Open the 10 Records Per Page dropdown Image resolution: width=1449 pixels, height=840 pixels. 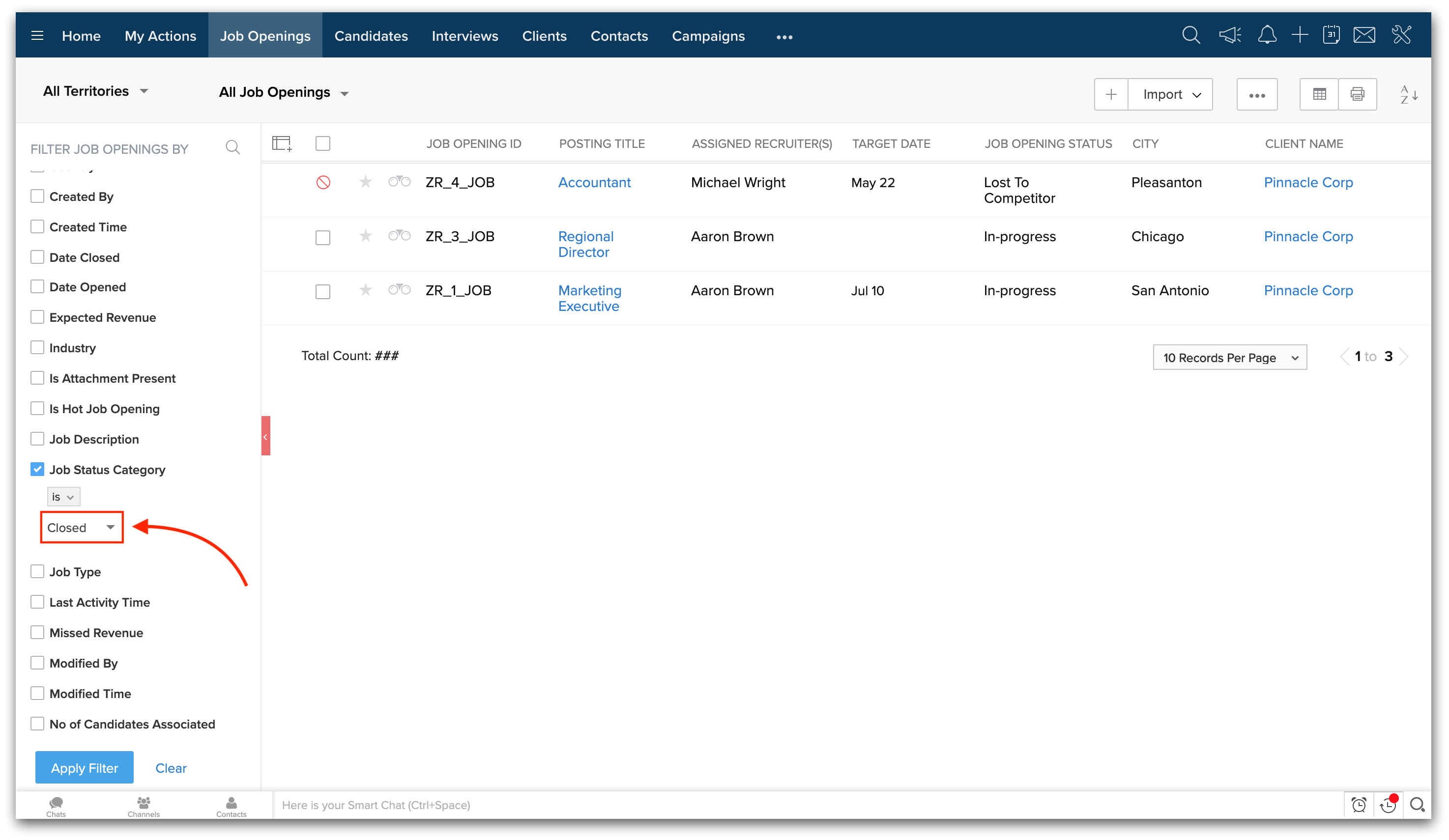point(1229,358)
